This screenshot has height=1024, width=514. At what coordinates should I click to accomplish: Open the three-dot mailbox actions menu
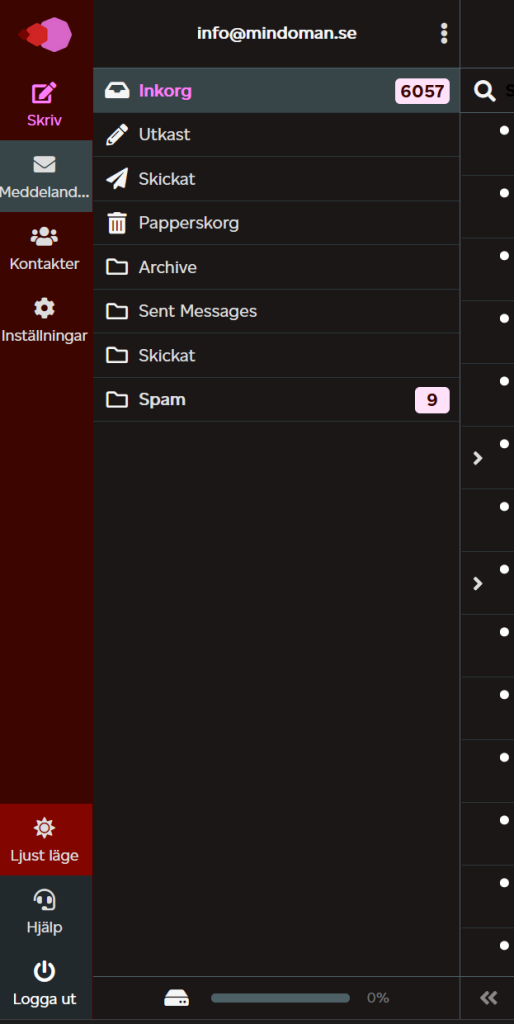tap(444, 33)
